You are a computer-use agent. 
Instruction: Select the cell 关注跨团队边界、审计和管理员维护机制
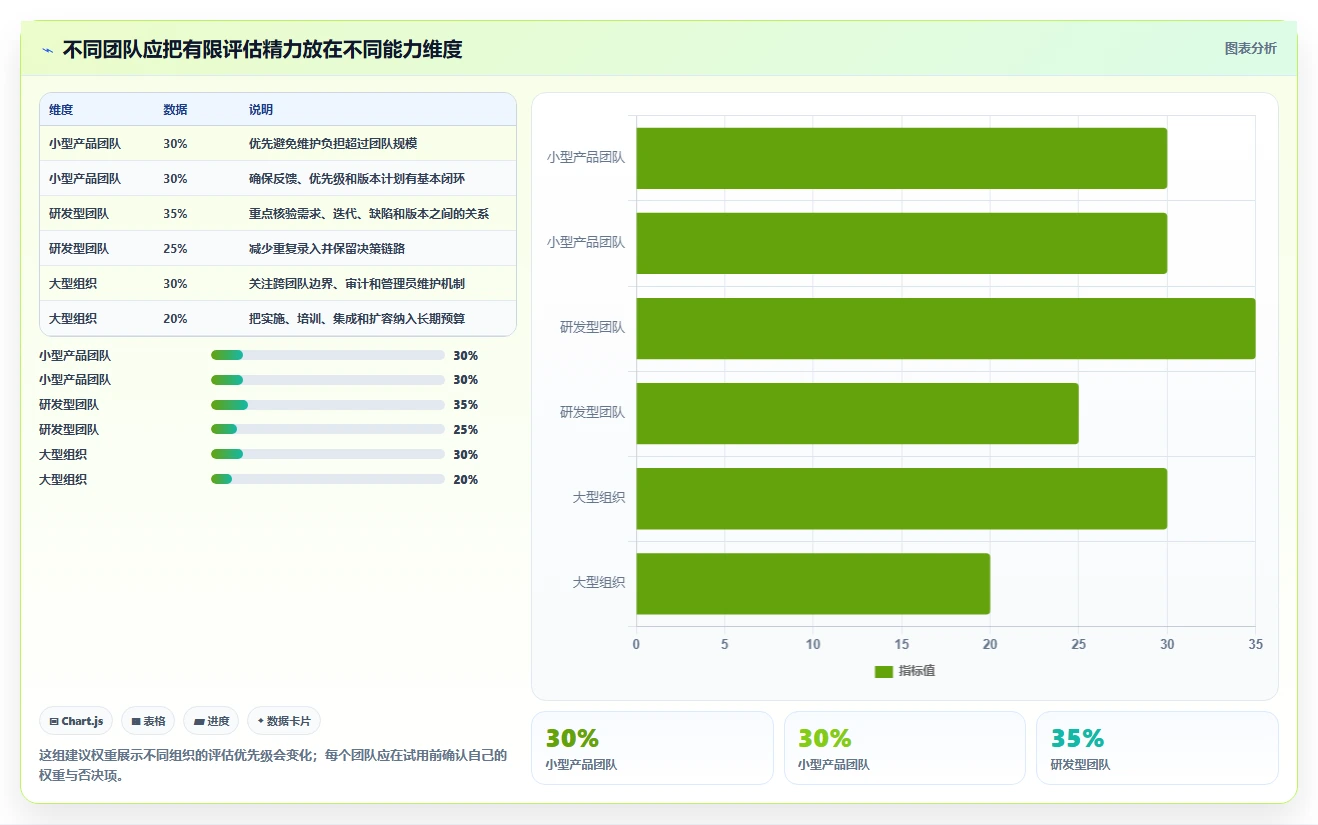pos(357,284)
